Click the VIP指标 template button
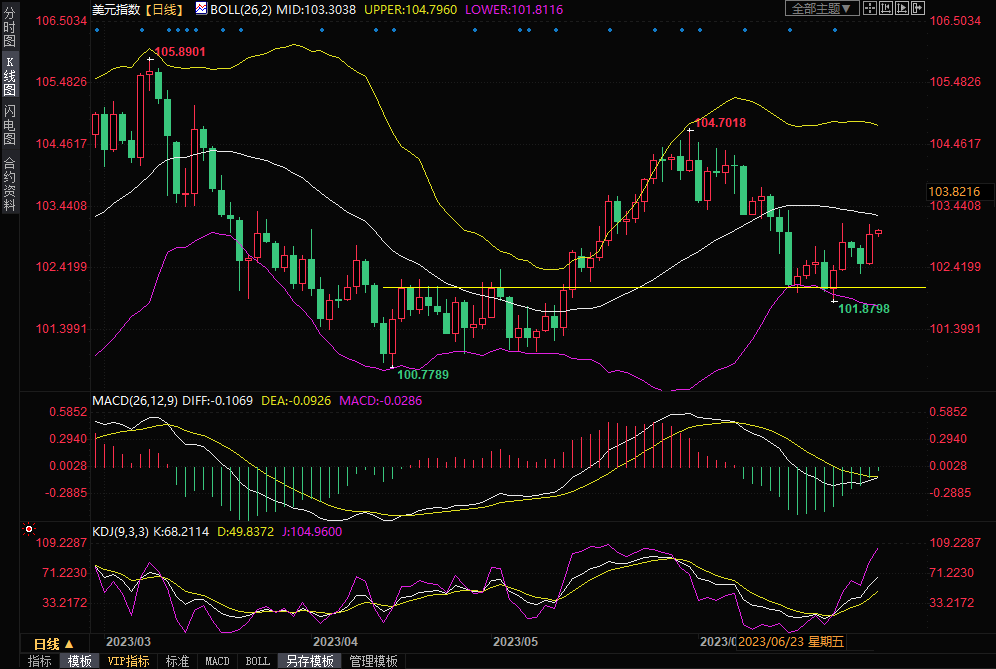The width and height of the screenshot is (996, 669). [128, 661]
